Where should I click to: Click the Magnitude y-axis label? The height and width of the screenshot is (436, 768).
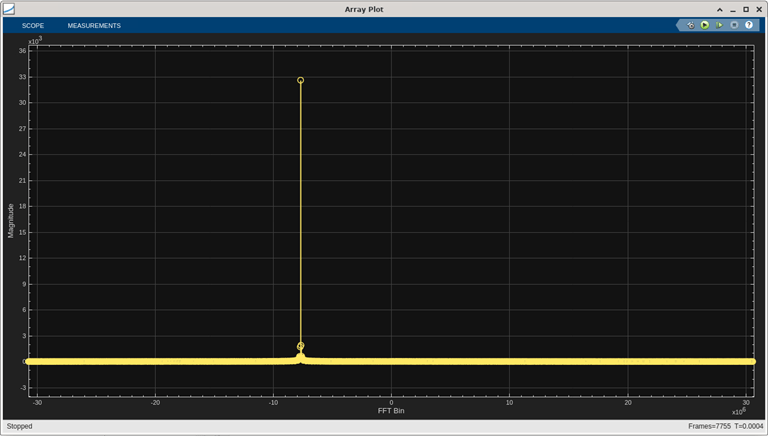pos(11,220)
